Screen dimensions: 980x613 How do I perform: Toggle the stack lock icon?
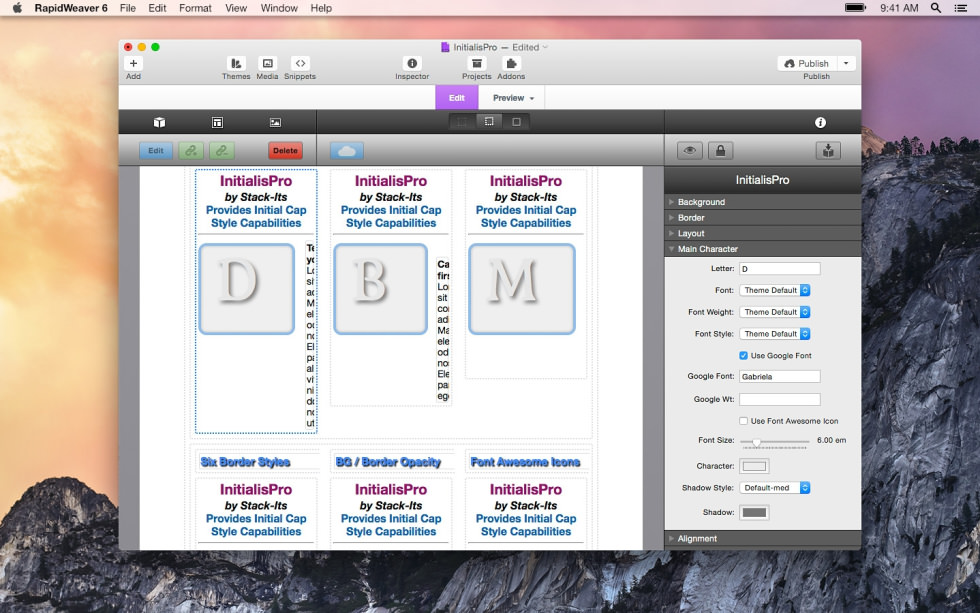pos(720,151)
